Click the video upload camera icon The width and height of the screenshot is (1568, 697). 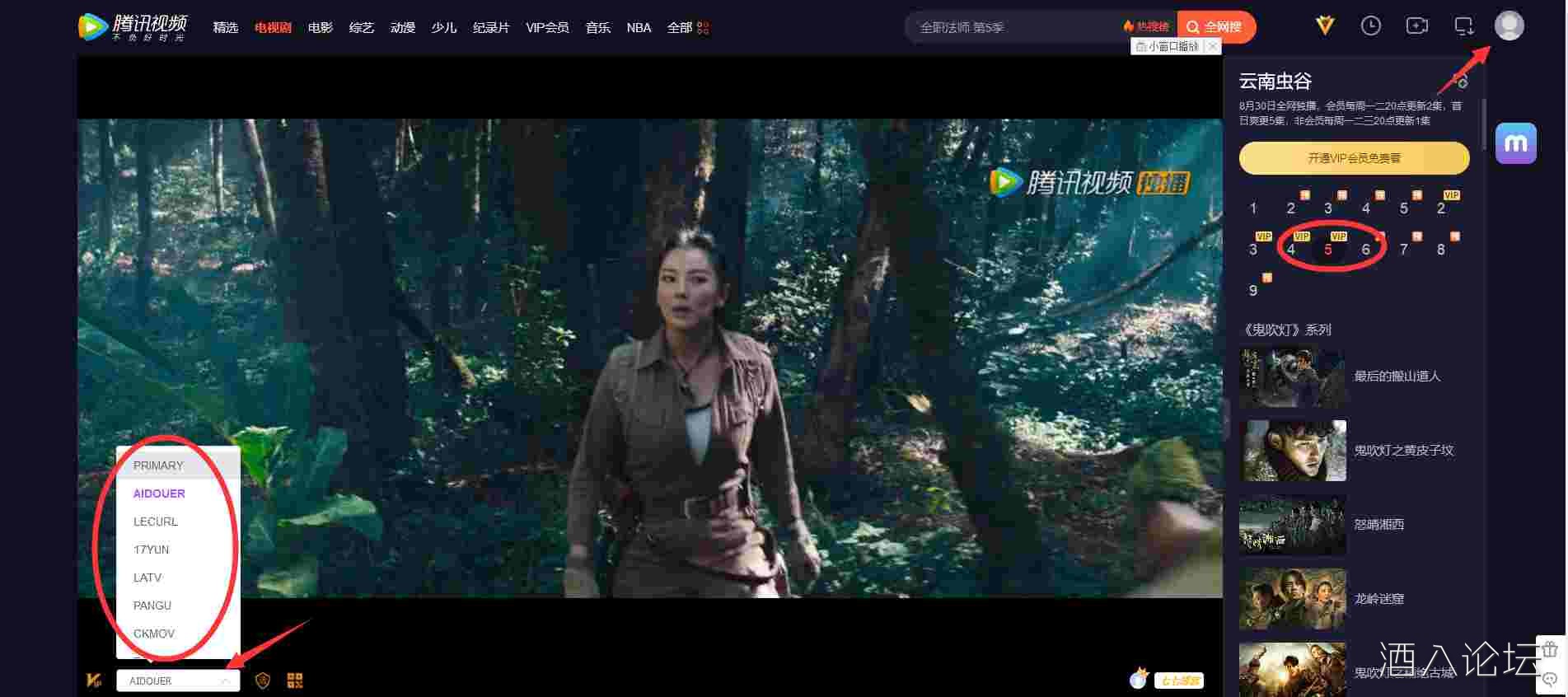1416,26
